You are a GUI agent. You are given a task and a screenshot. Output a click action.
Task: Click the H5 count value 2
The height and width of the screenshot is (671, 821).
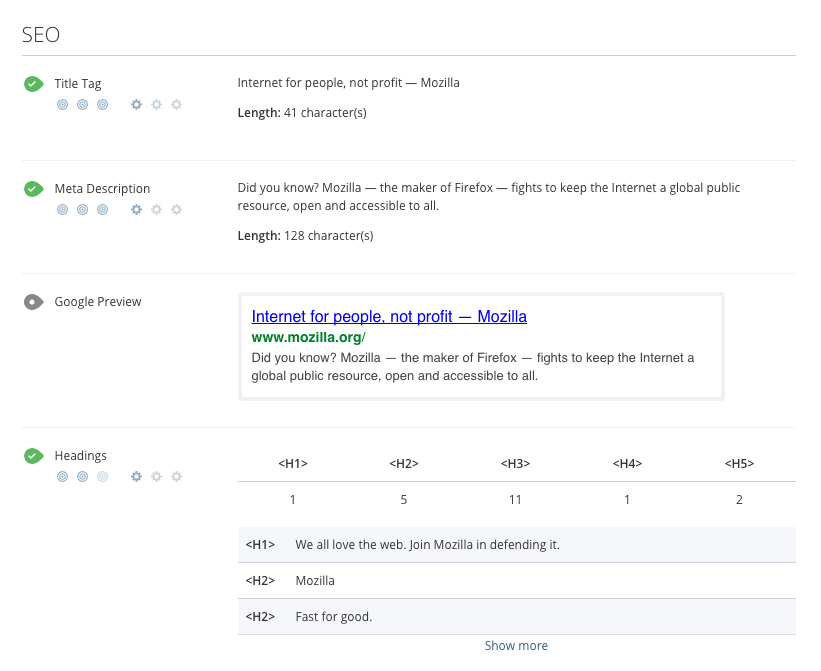tap(739, 500)
